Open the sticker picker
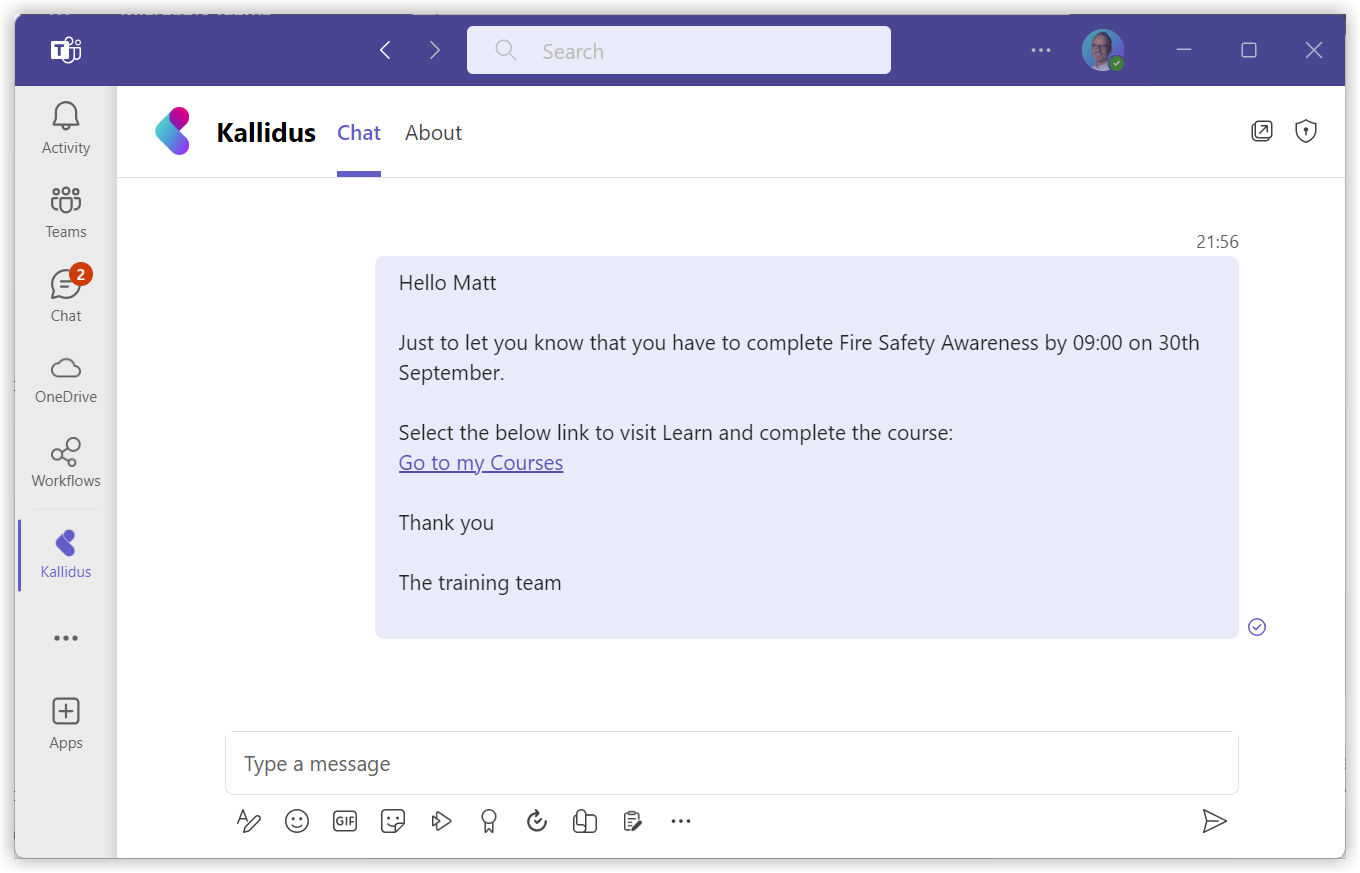Viewport: 1360px width, 873px height. pos(393,821)
